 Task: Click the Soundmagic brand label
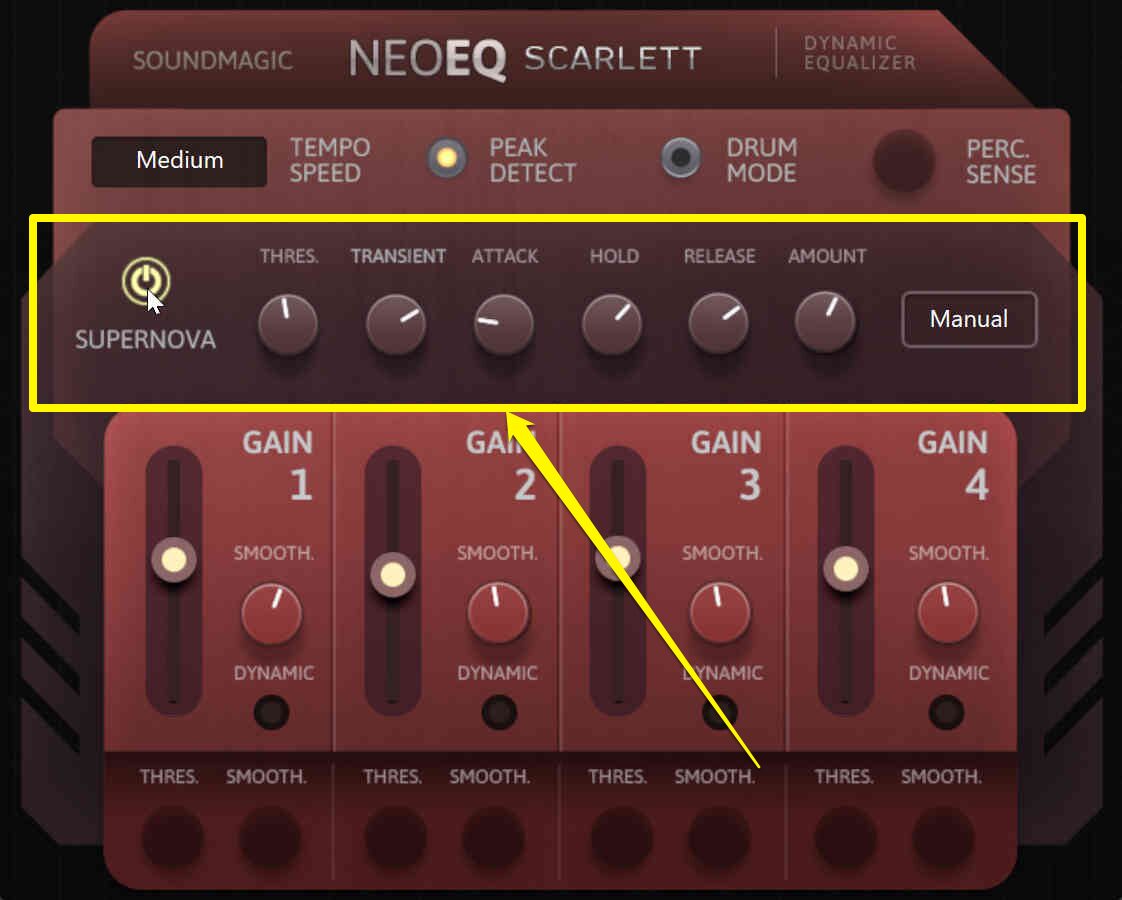213,61
